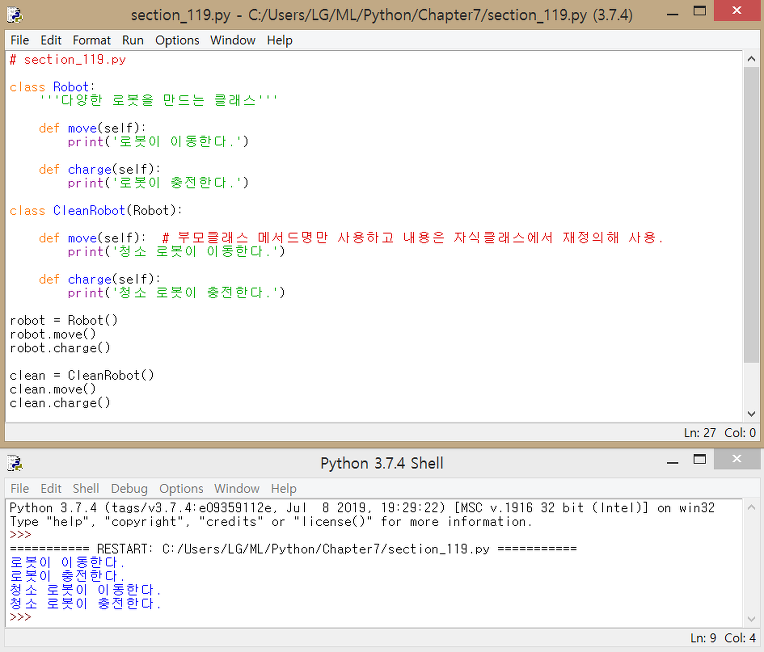764x652 pixels.
Task: Click 'Ln: 9' in Shell status bar
Action: point(703,637)
